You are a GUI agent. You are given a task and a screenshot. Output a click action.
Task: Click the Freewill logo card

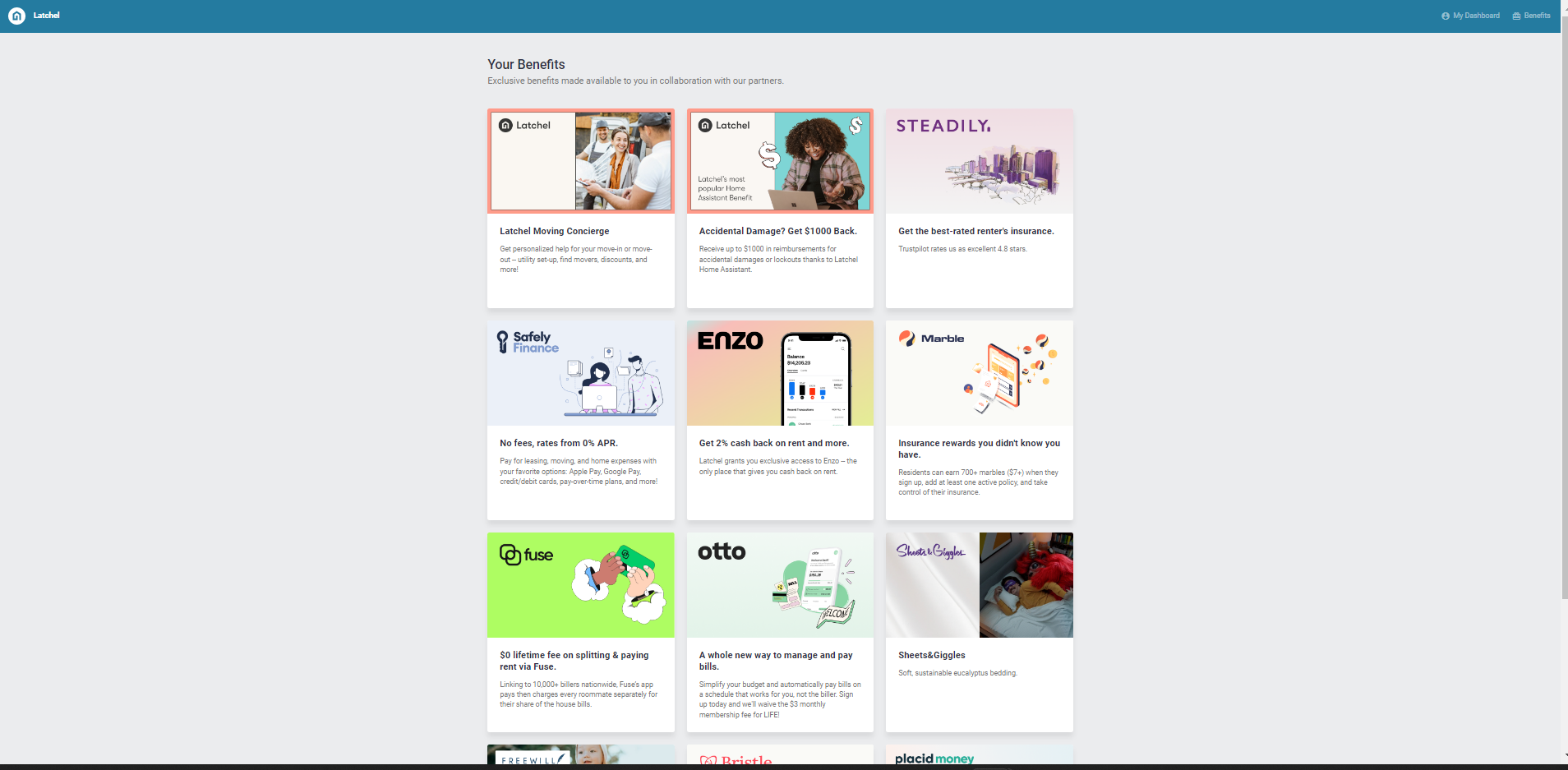tap(581, 754)
